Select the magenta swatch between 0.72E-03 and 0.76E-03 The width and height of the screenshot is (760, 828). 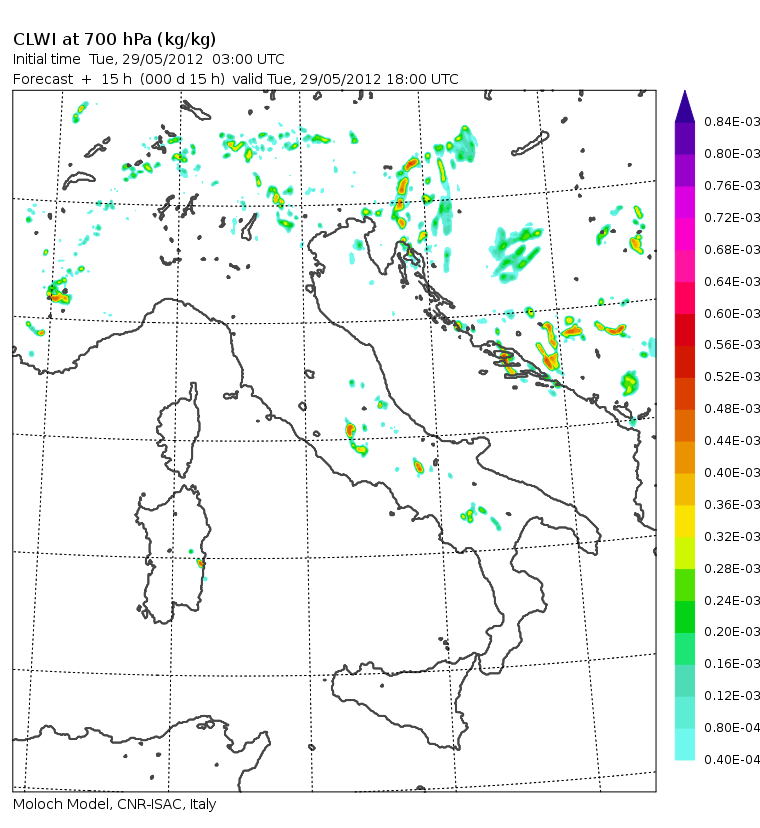pyautogui.click(x=685, y=202)
